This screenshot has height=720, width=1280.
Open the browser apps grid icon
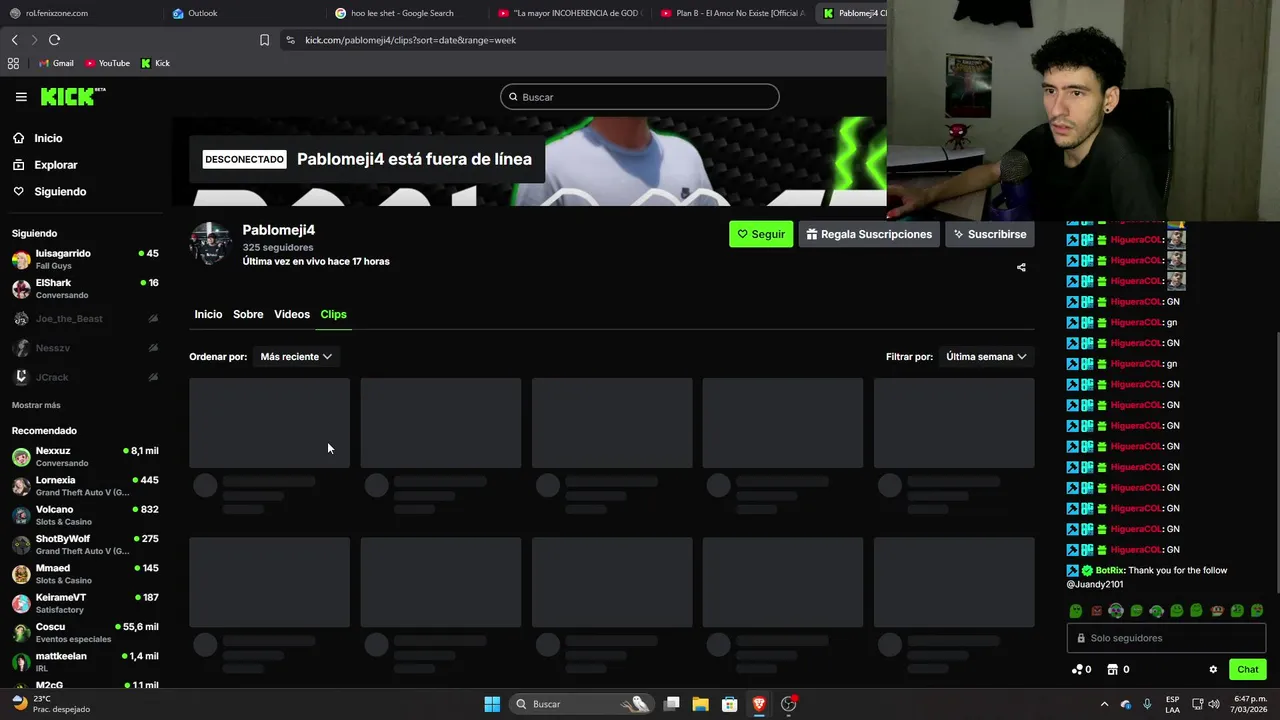point(13,63)
